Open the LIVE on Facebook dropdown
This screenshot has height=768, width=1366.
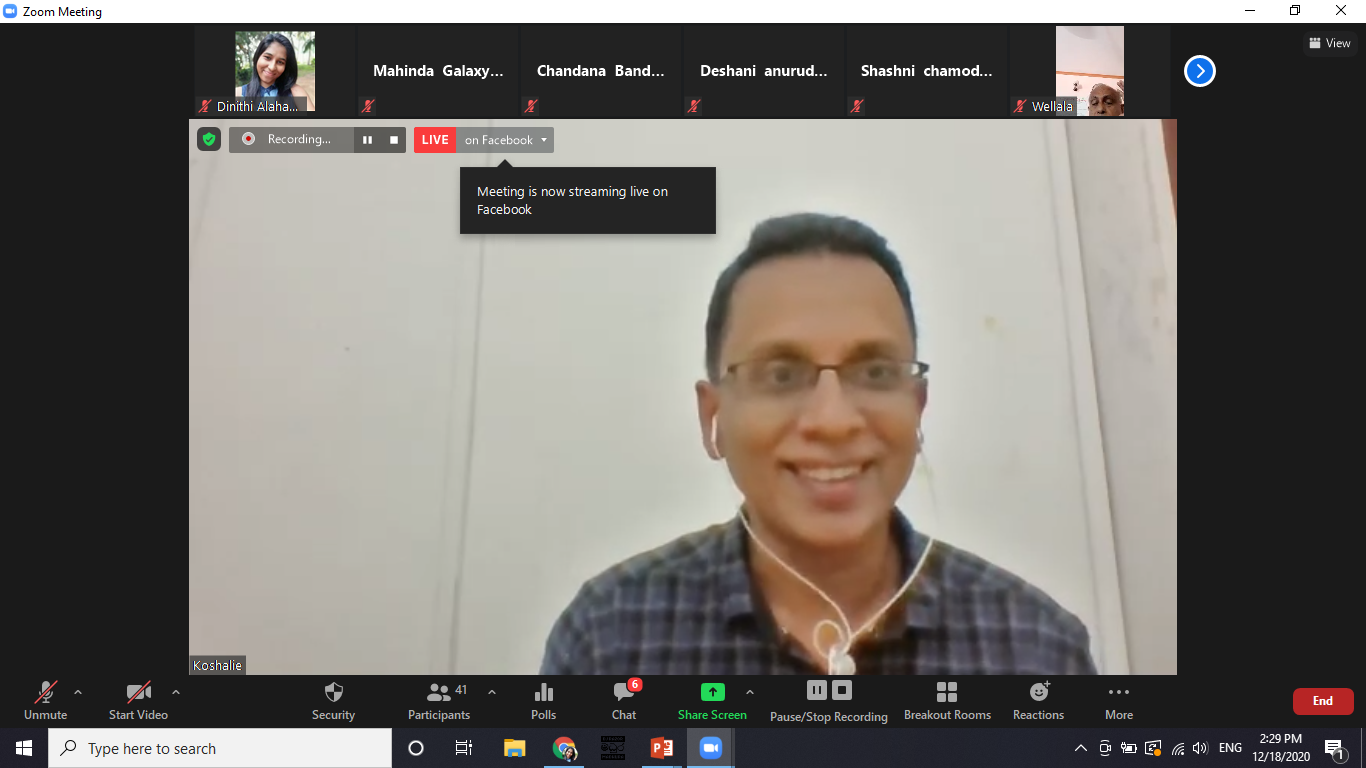[x=505, y=140]
